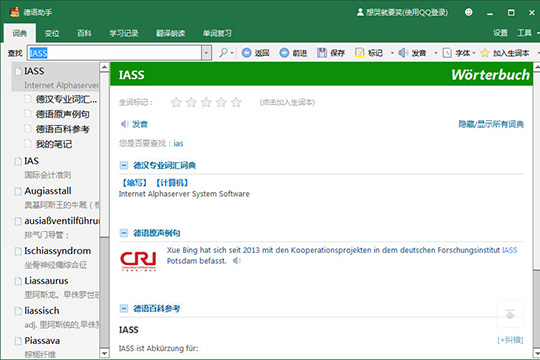The height and width of the screenshot is (360, 540).
Task: Click the suggested word link ias
Action: (178, 143)
